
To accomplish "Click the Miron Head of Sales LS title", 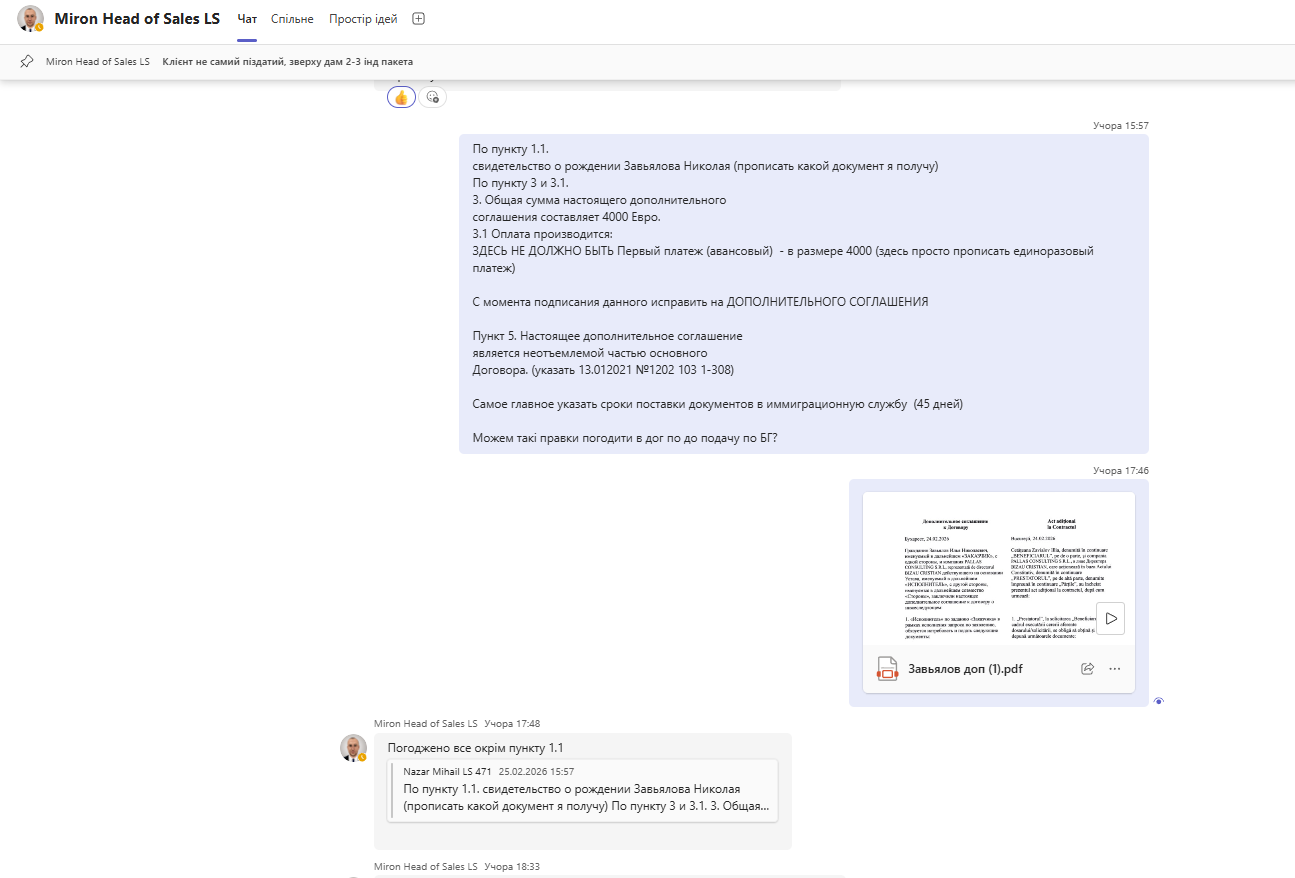I will [x=137, y=19].
